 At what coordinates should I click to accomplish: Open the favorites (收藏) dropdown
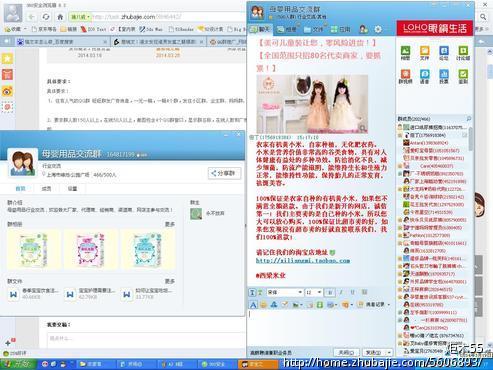[15, 29]
